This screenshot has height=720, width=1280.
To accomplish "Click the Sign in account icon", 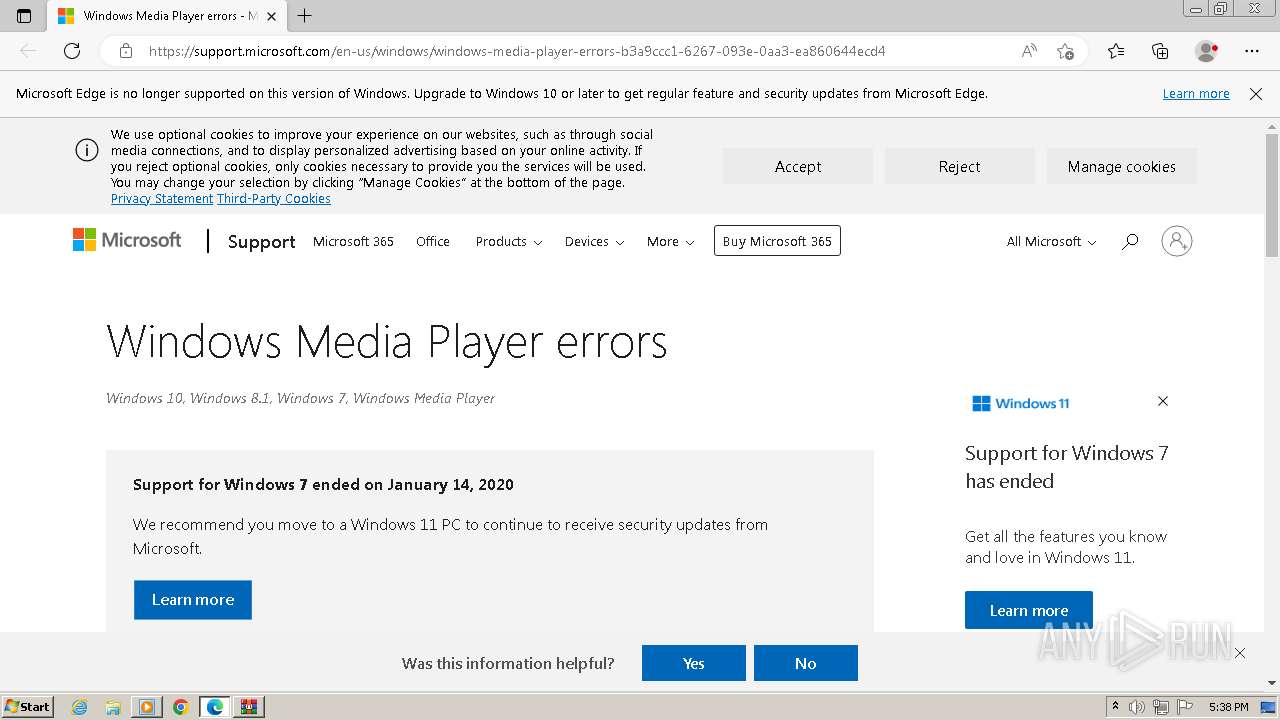I will coord(1177,241).
